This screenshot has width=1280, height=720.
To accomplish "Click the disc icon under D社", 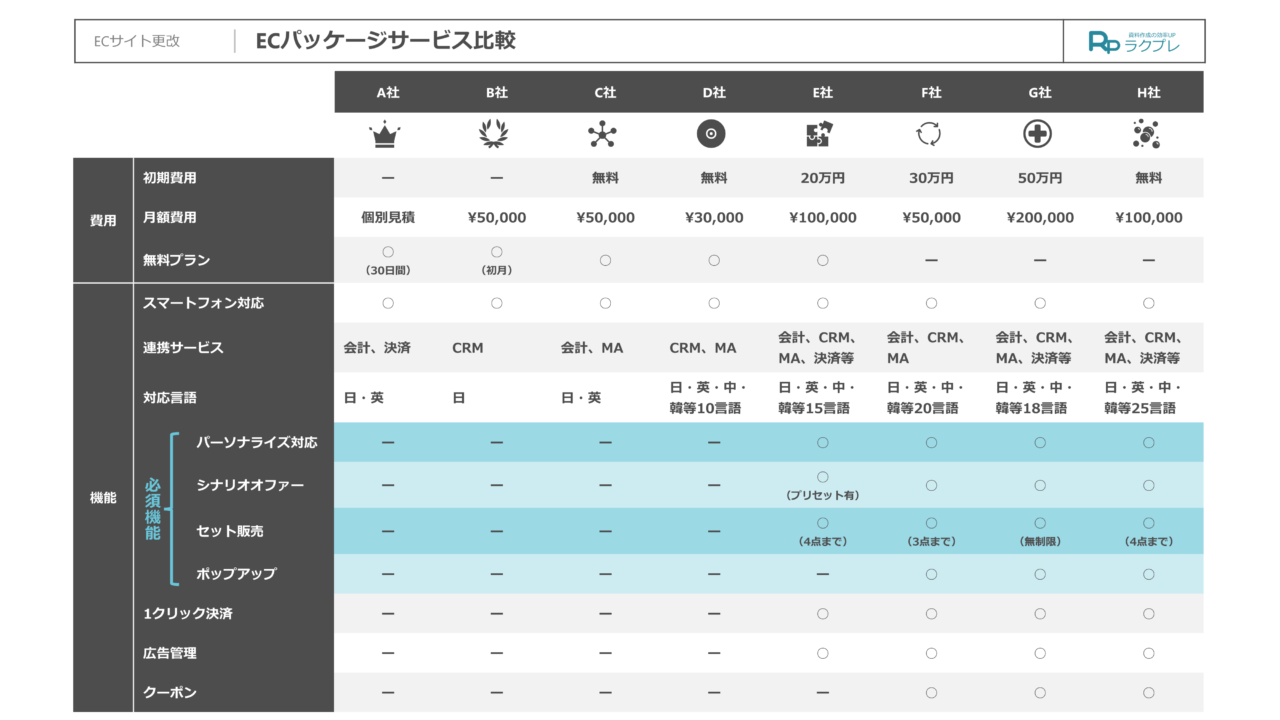I will [713, 134].
